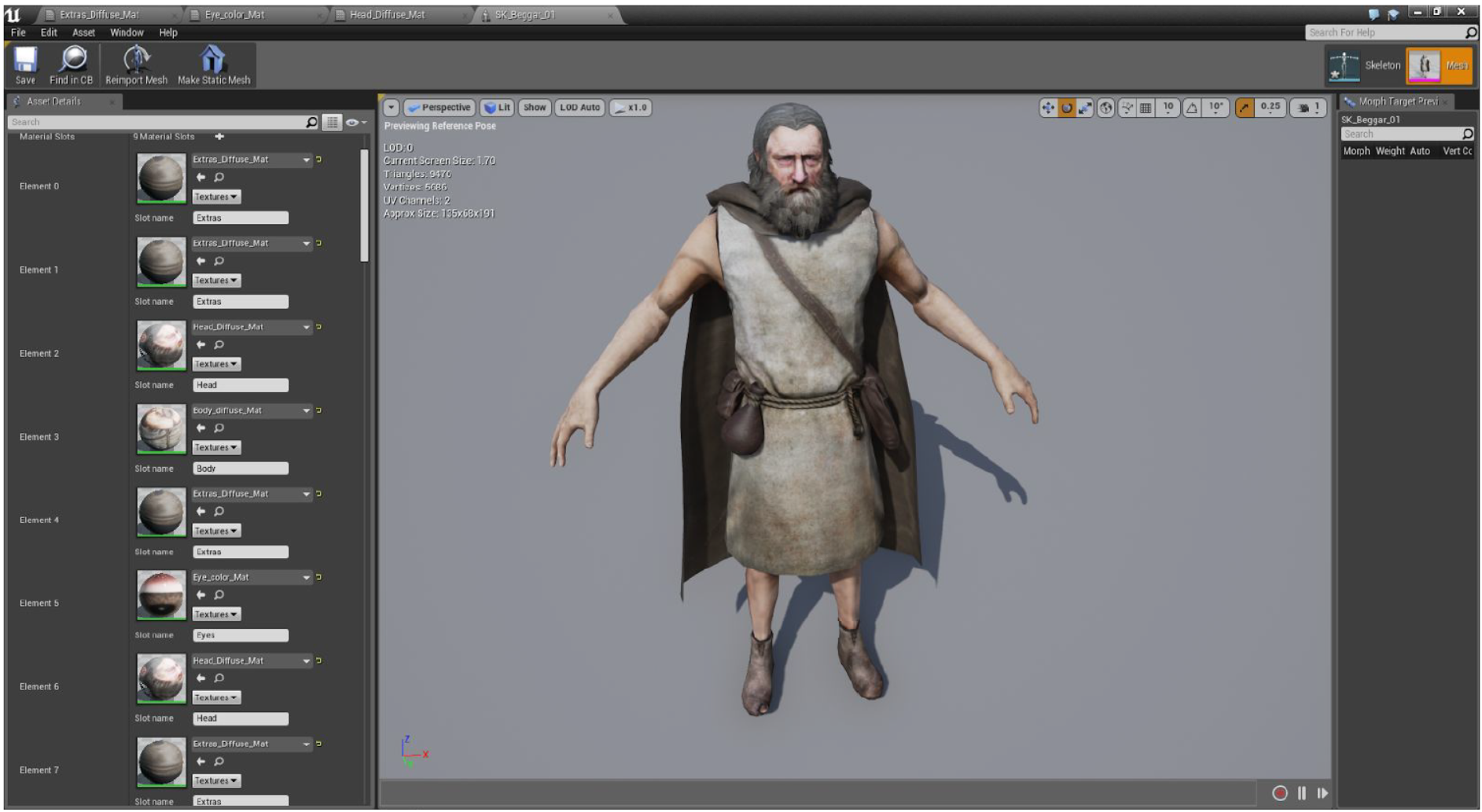Open the Asset menu
1482x812 pixels.
(x=83, y=33)
